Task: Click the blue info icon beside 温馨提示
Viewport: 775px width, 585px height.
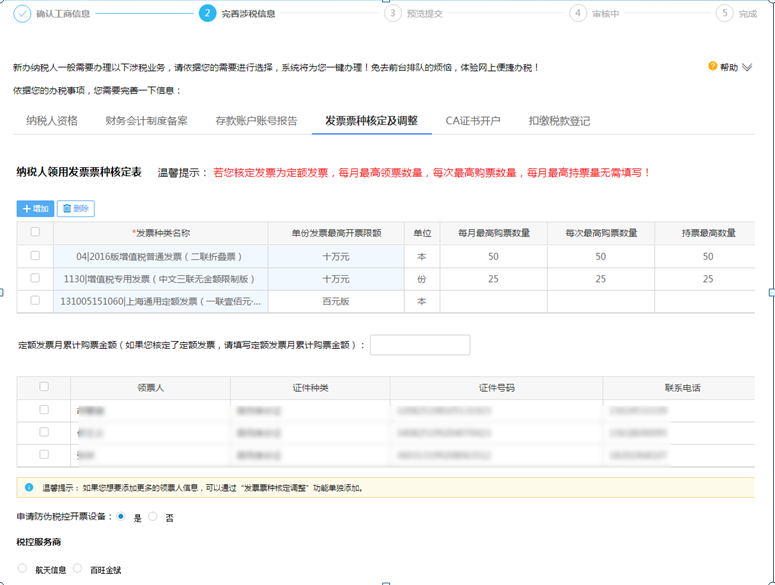Action: (29, 488)
